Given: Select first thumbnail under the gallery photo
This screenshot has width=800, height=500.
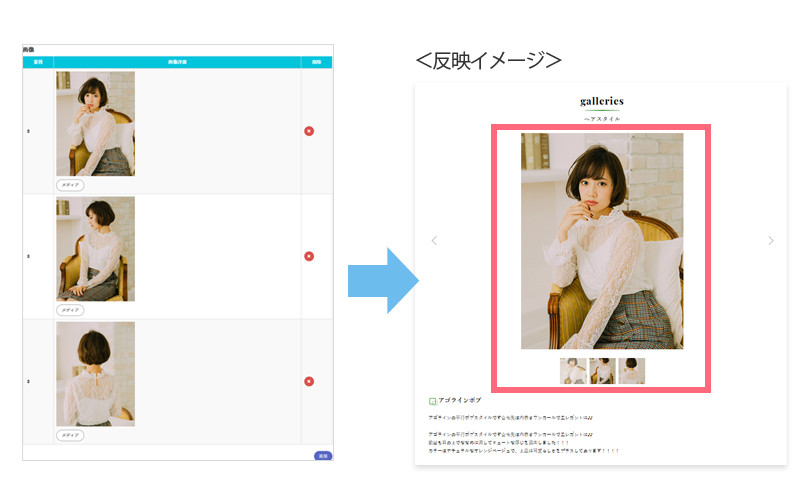Looking at the screenshot, I should (x=573, y=371).
